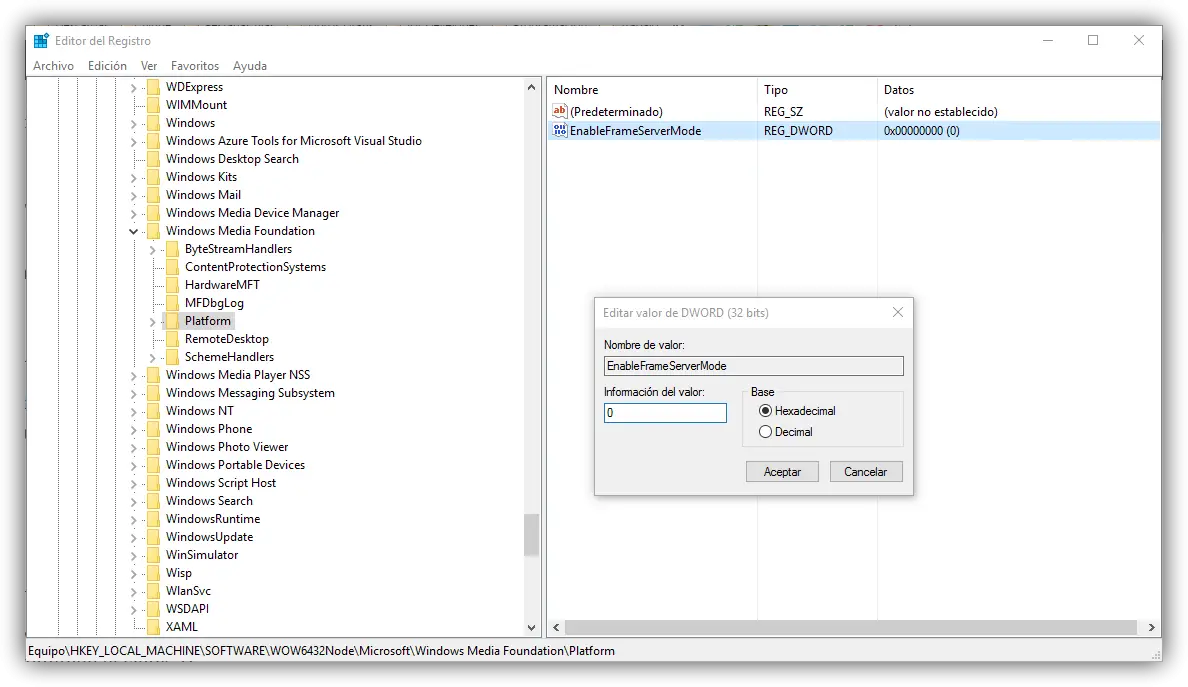The height and width of the screenshot is (687, 1188).
Task: Click the WSDAPI folder icon
Action: coord(154,608)
